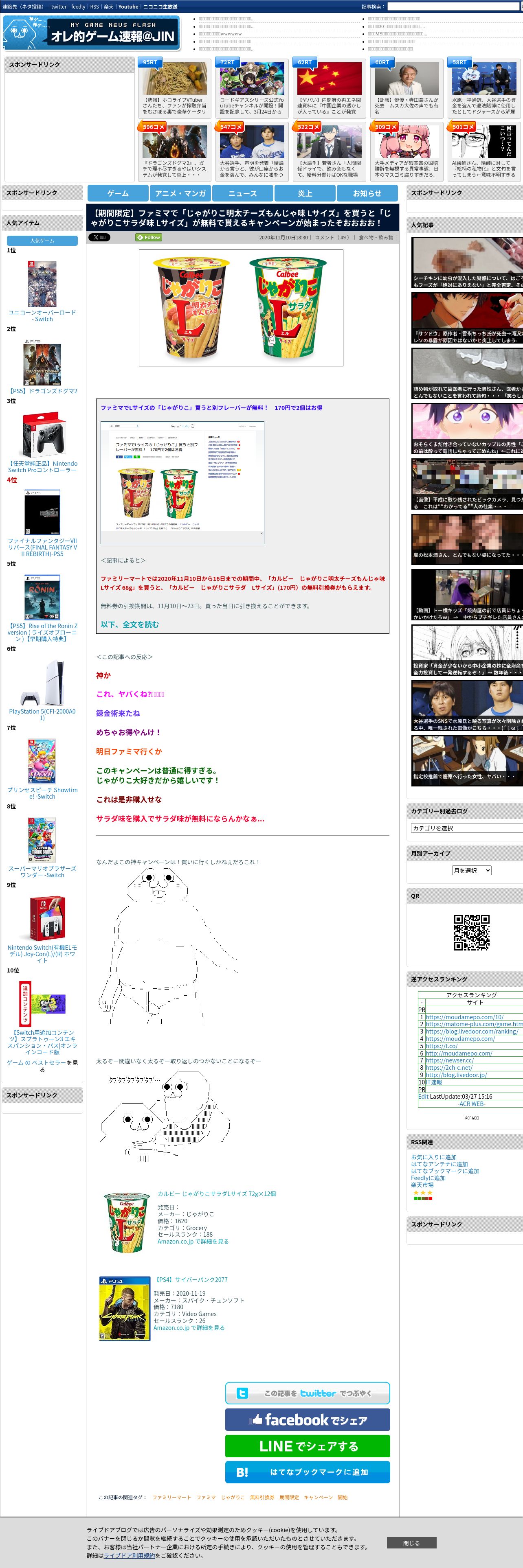Click the feedly link in top bar

[x=78, y=7]
